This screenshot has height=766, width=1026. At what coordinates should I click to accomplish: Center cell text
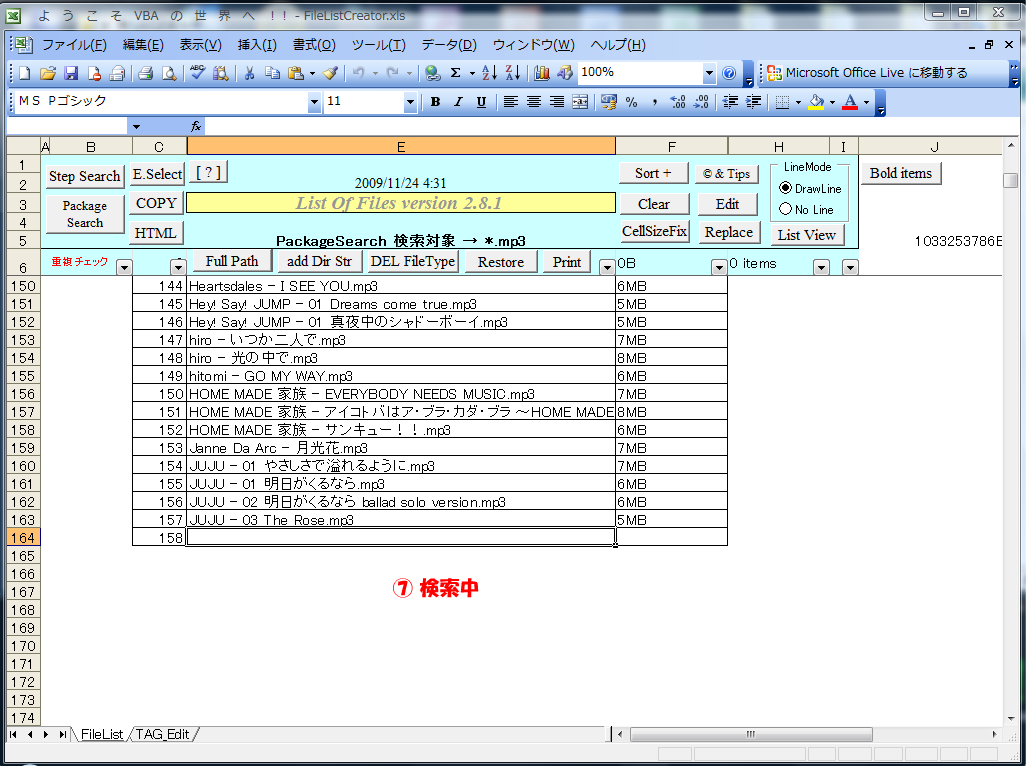pos(533,102)
